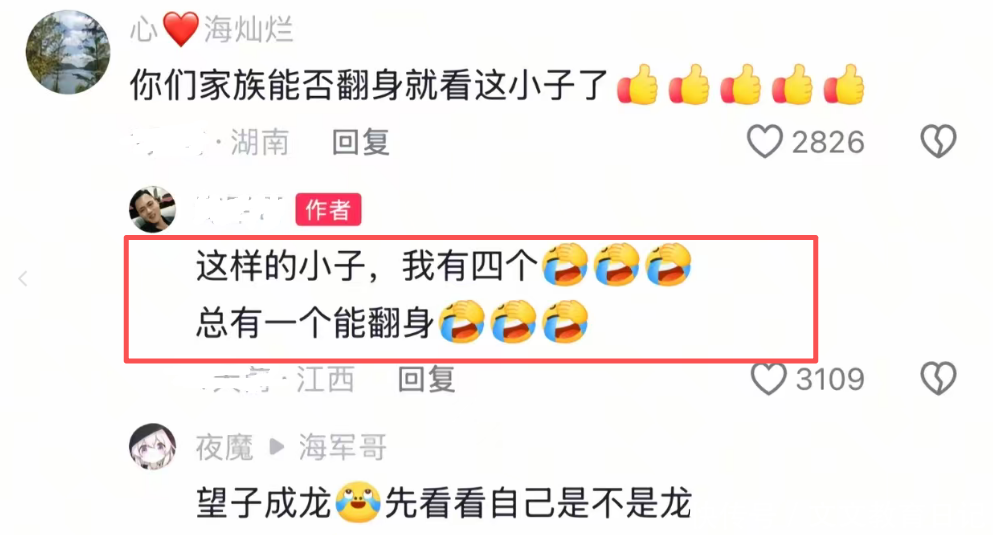The image size is (993, 535).
Task: Click the 3109 like count
Action: click(x=830, y=379)
